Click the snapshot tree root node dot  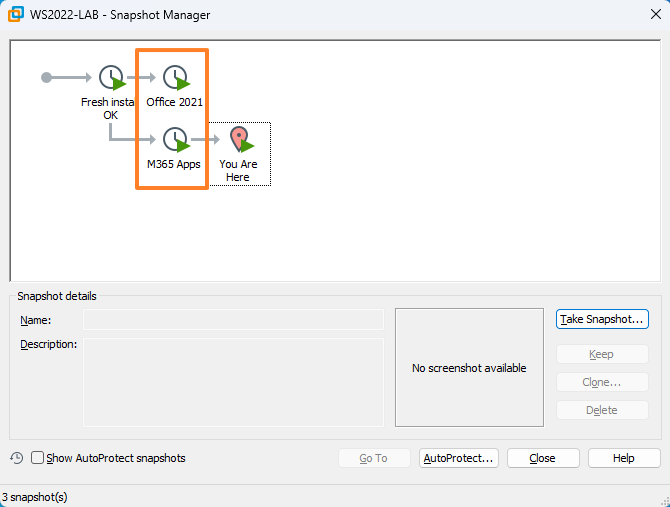point(46,77)
